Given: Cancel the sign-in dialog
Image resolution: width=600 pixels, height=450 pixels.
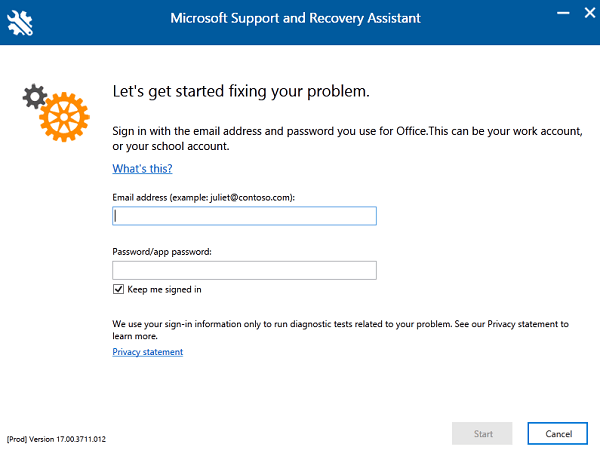Looking at the screenshot, I should click(558, 434).
